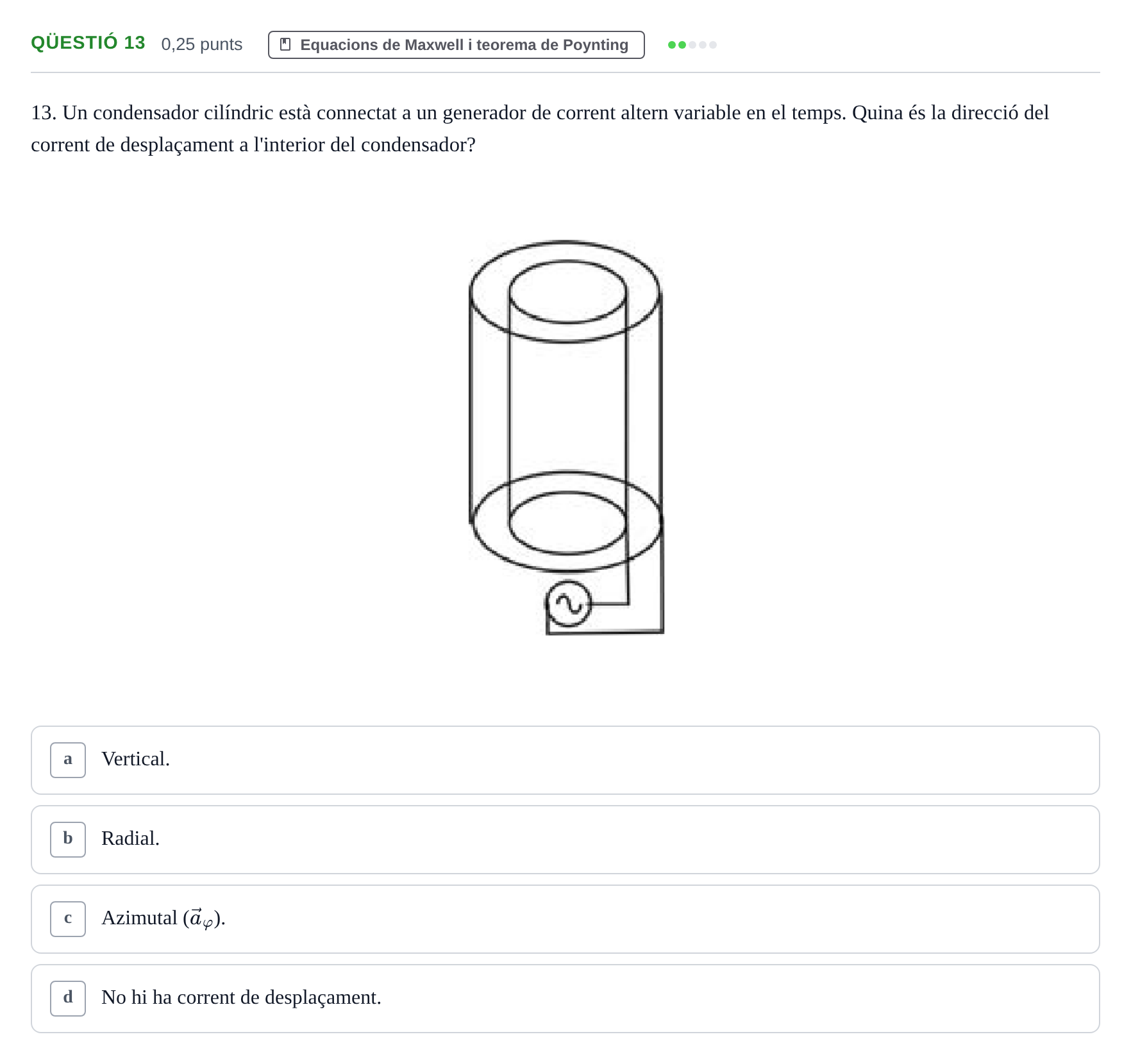Select answer option a 'Vertical.'
1131x1064 pixels.
(565, 760)
